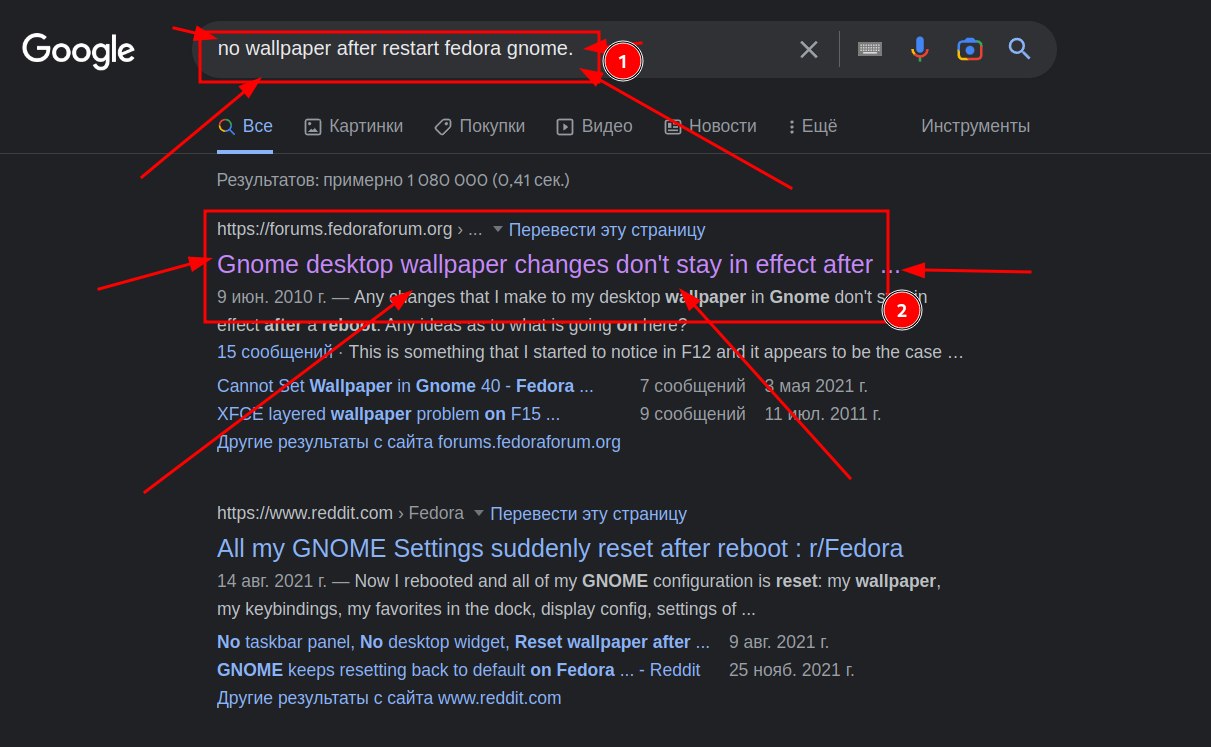This screenshot has width=1211, height=747.
Task: Translate the fedoraforum result page
Action: (x=607, y=230)
